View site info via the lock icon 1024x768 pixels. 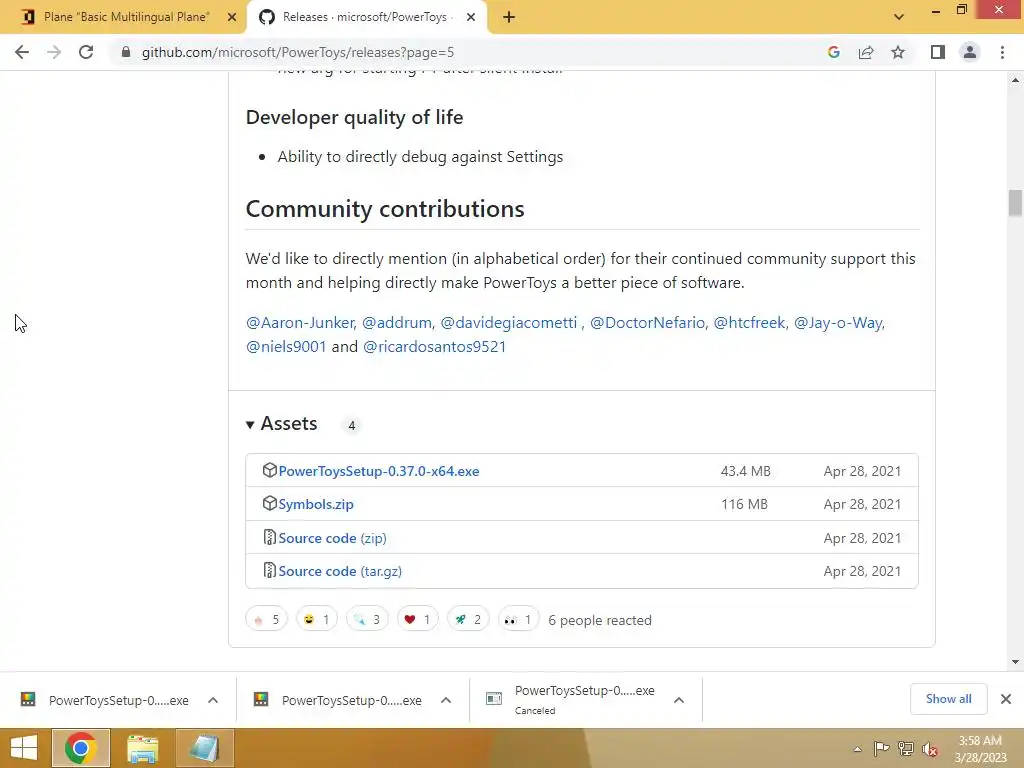126,52
